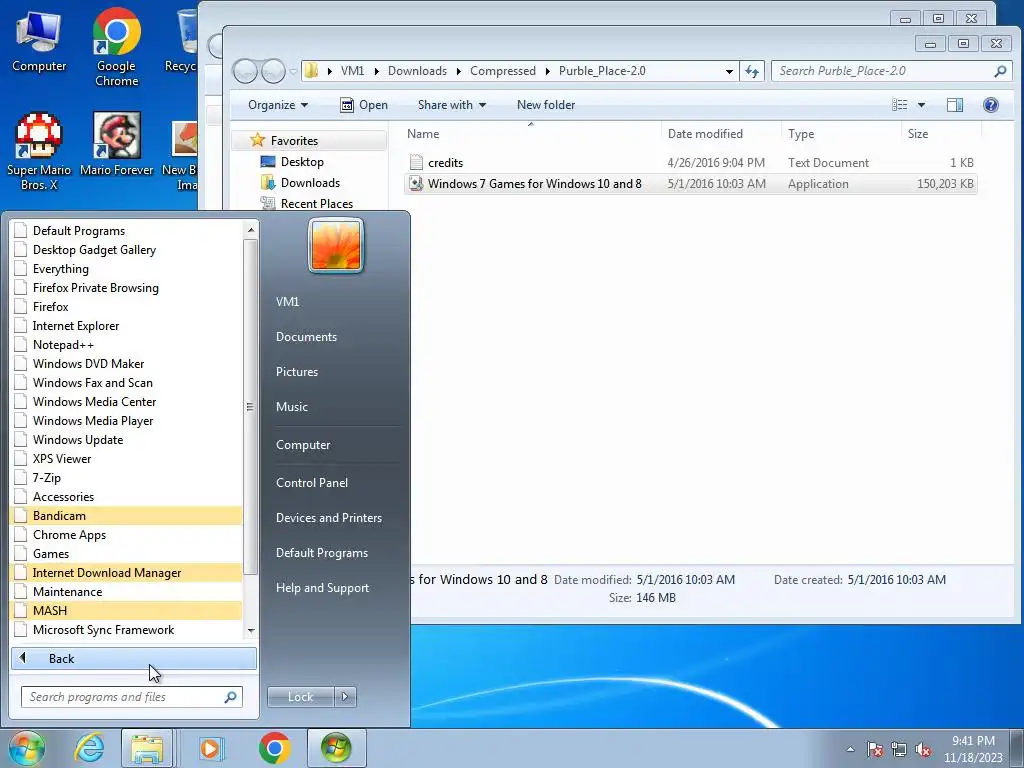Open Action Center flag icon in tray
Image resolution: width=1024 pixels, height=768 pixels.
(x=875, y=749)
